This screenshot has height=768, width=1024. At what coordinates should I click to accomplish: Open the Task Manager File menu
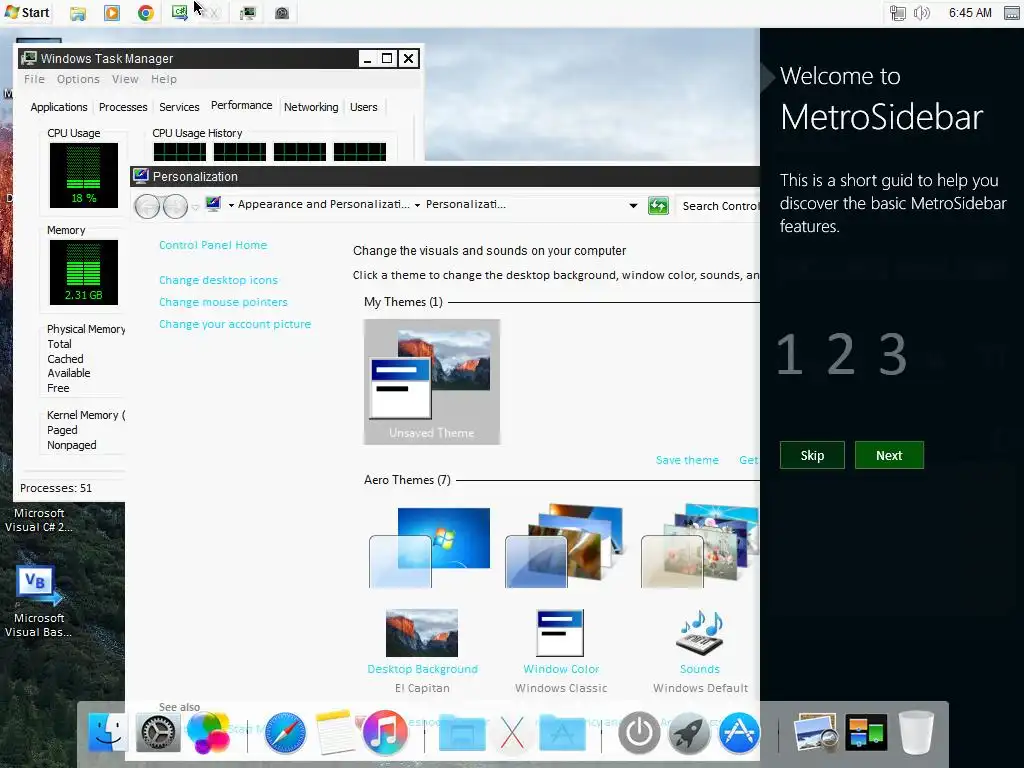[35, 79]
